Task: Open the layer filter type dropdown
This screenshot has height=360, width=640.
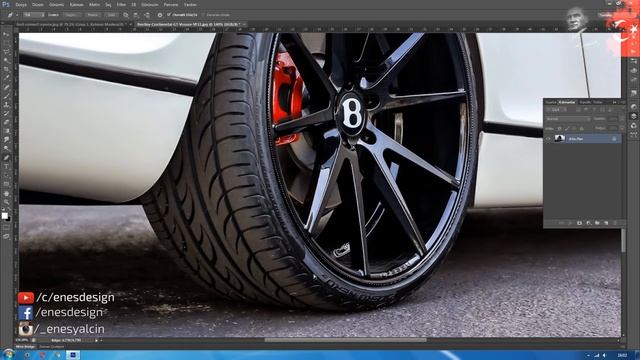Action: (556, 109)
